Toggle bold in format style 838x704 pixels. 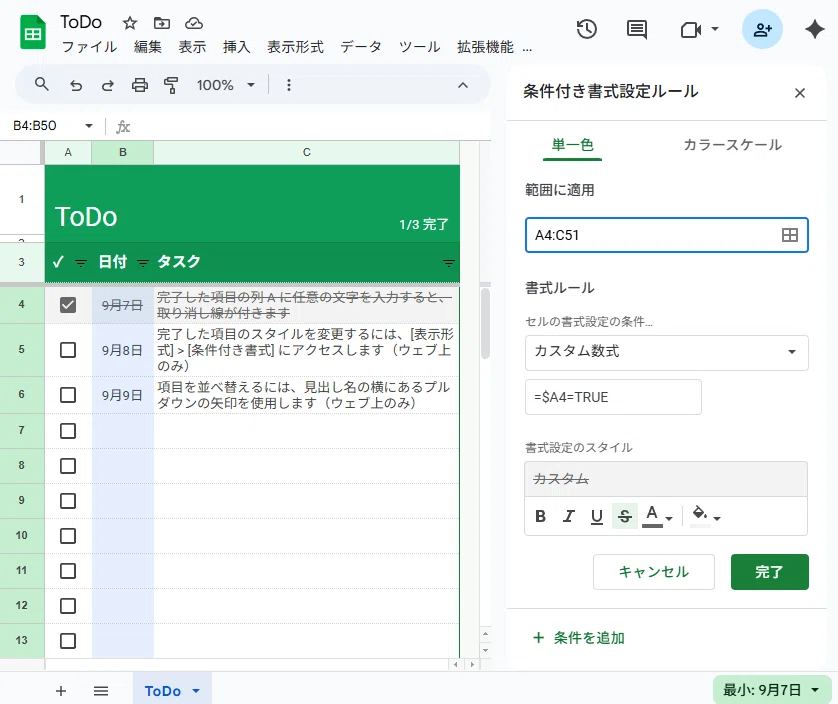click(x=540, y=516)
